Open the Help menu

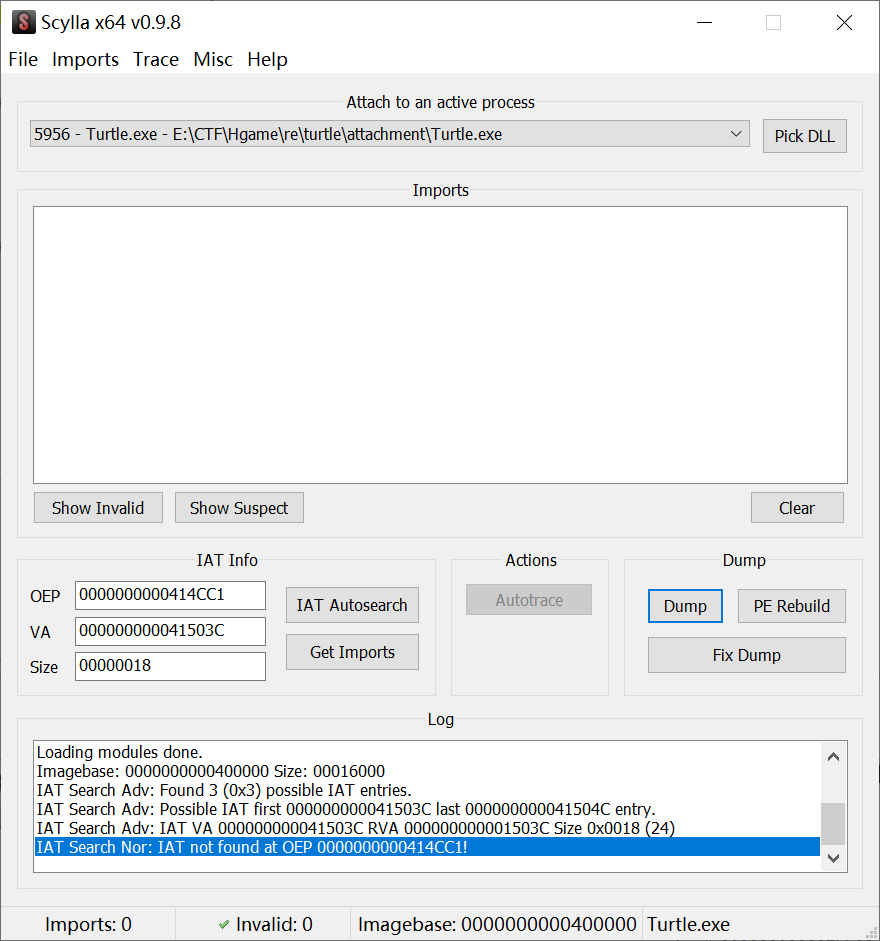tap(267, 59)
